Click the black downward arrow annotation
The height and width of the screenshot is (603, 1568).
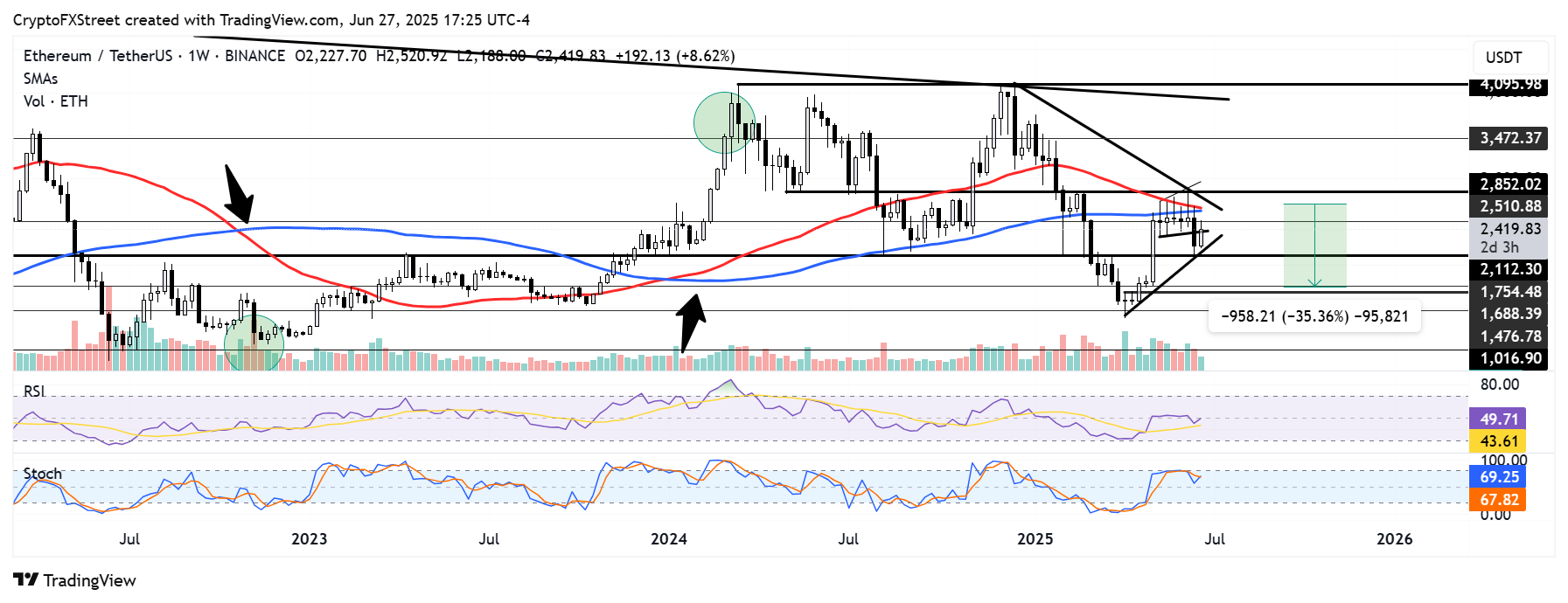(x=237, y=195)
